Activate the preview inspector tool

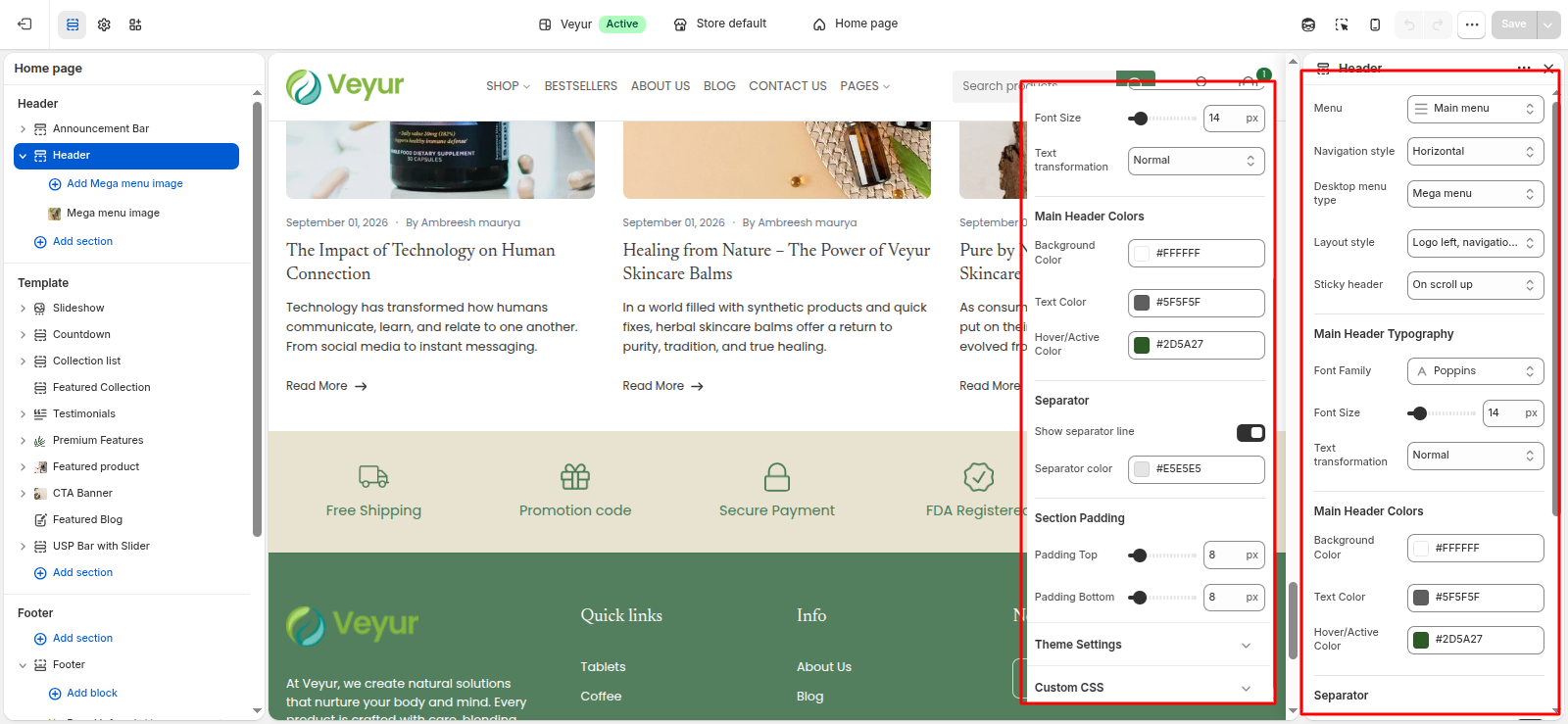point(1342,24)
